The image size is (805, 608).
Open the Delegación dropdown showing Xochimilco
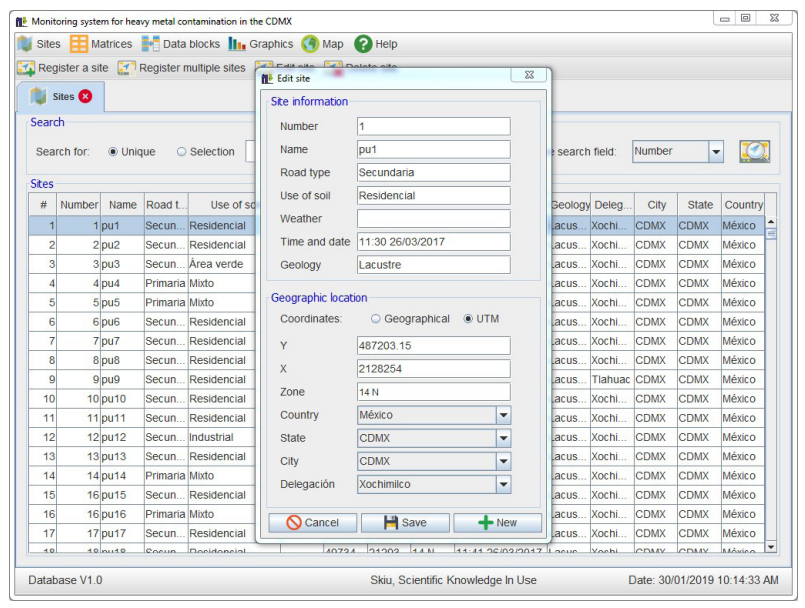click(503, 484)
